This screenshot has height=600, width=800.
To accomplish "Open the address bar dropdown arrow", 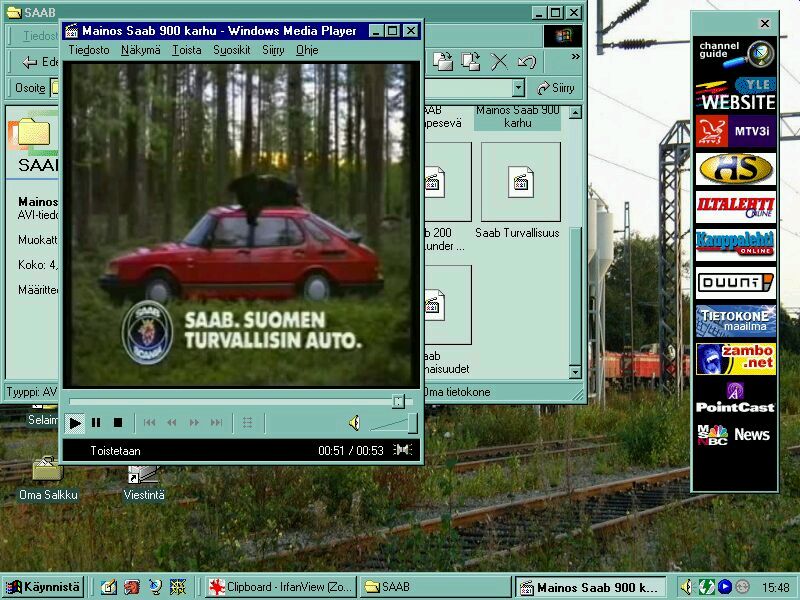I will point(518,86).
